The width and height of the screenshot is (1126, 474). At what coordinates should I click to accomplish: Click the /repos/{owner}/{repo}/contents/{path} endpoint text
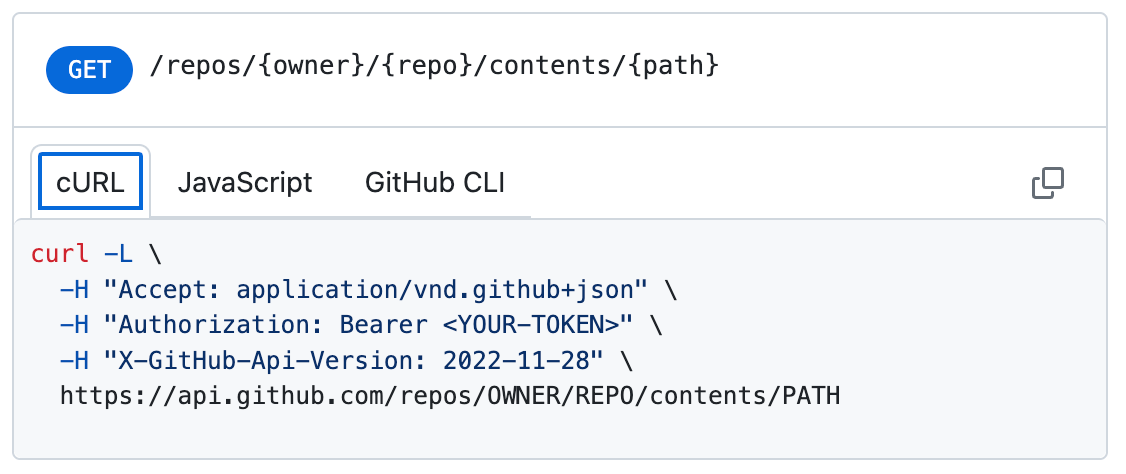coord(432,68)
